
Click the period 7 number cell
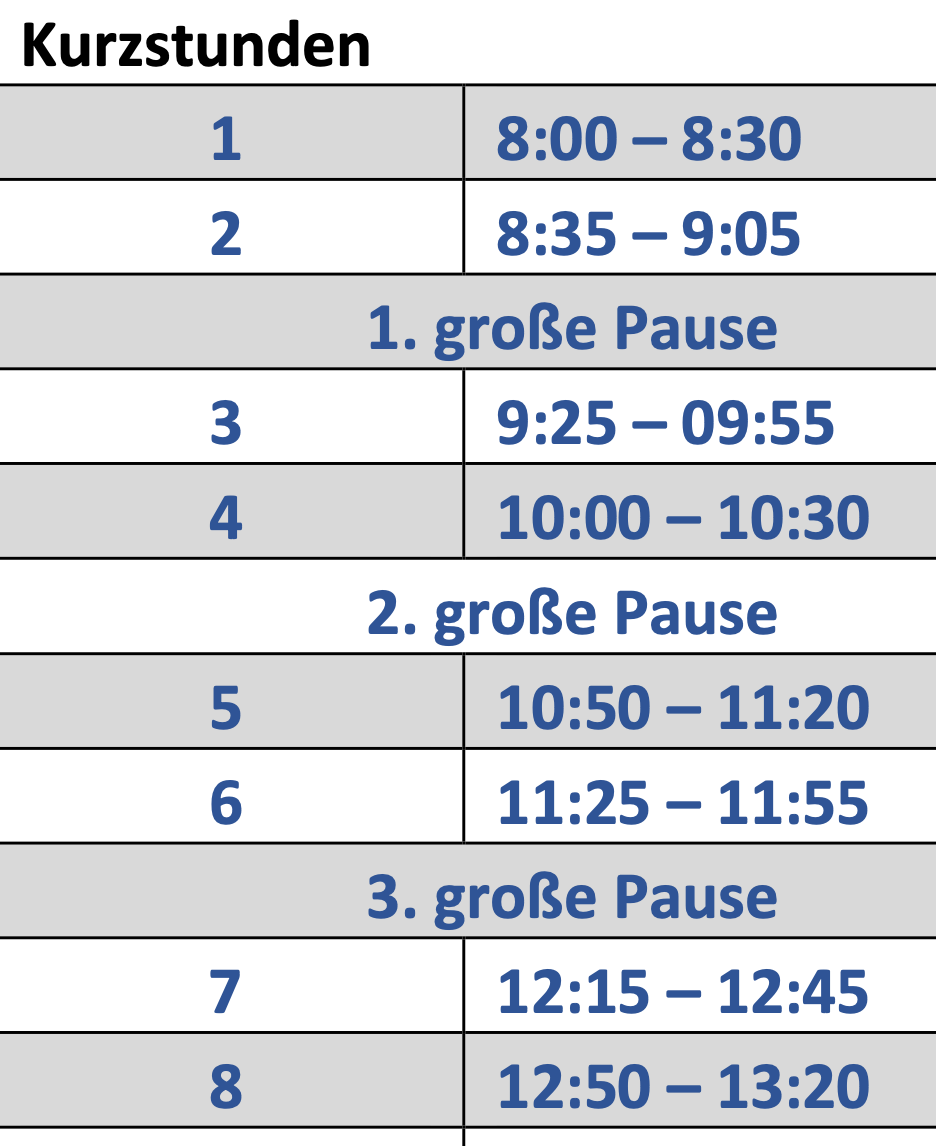coord(226,991)
